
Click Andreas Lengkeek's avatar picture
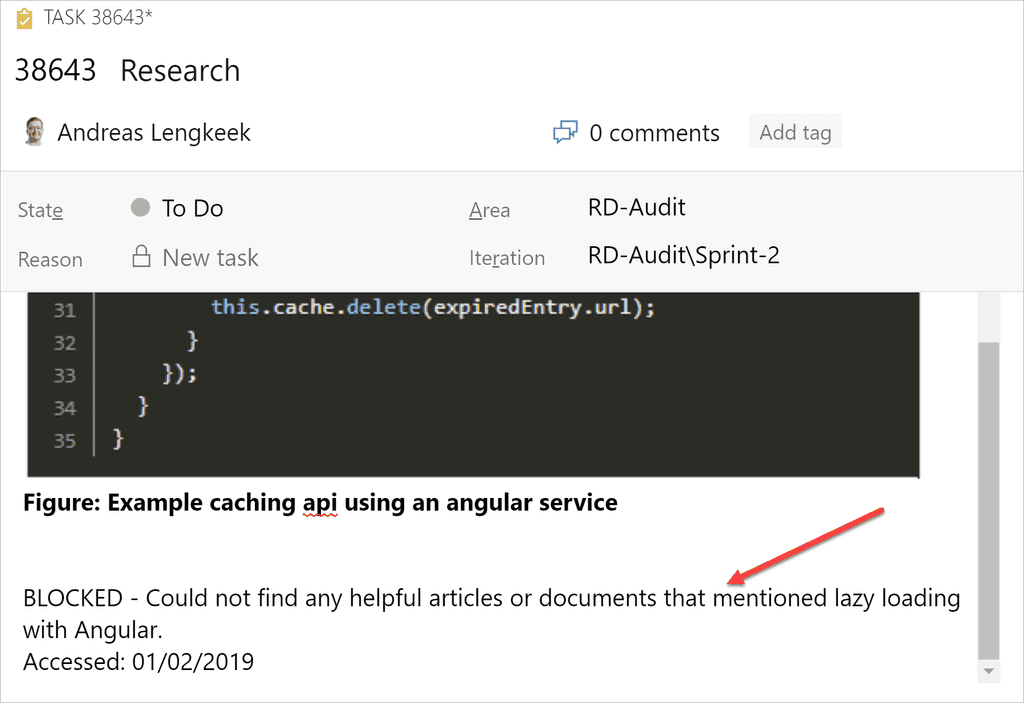pyautogui.click(x=34, y=132)
